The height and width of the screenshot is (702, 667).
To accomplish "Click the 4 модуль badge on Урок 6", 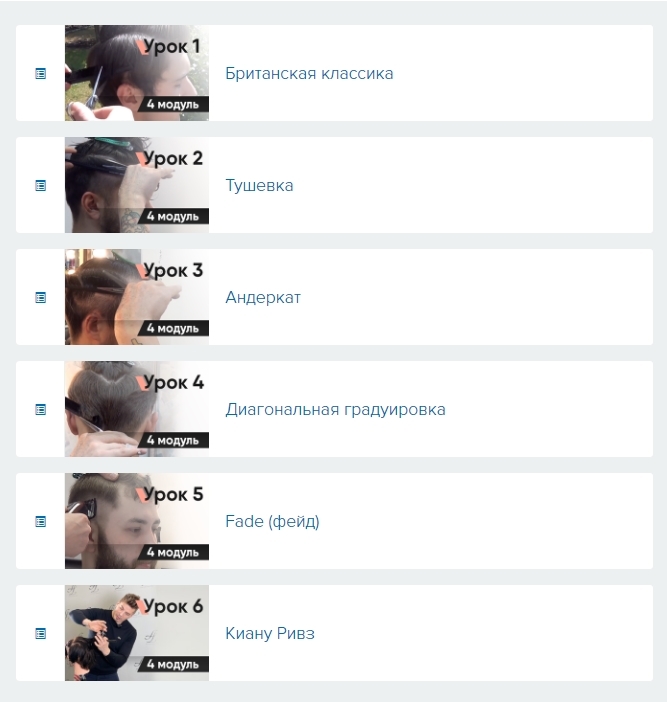I will (x=172, y=664).
